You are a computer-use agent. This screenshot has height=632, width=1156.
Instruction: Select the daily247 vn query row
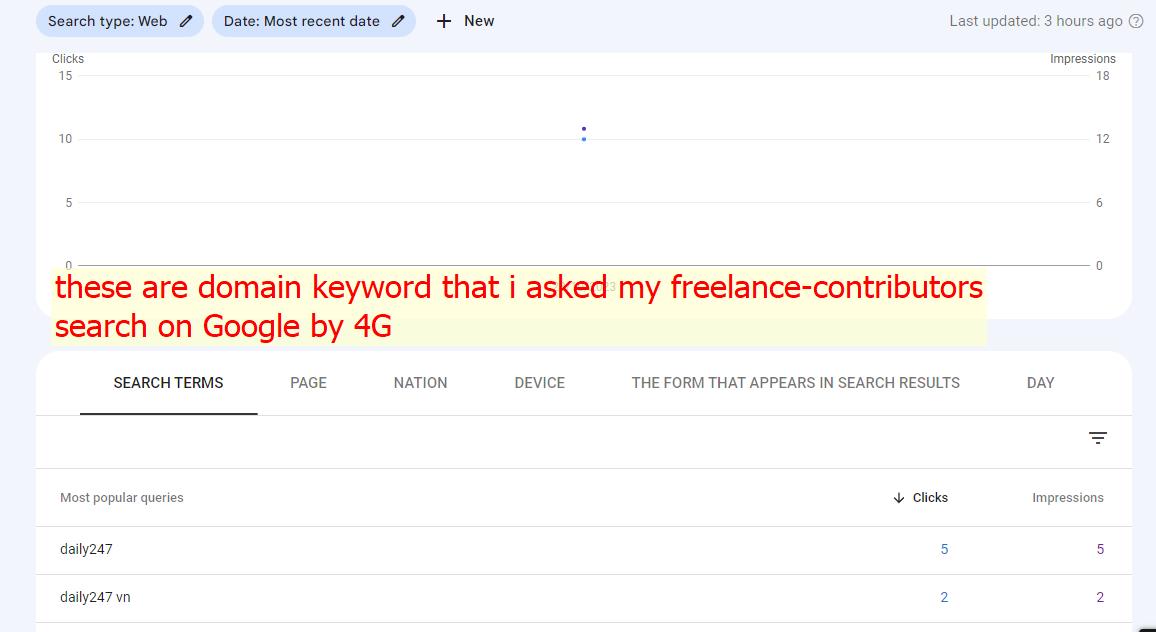584,598
